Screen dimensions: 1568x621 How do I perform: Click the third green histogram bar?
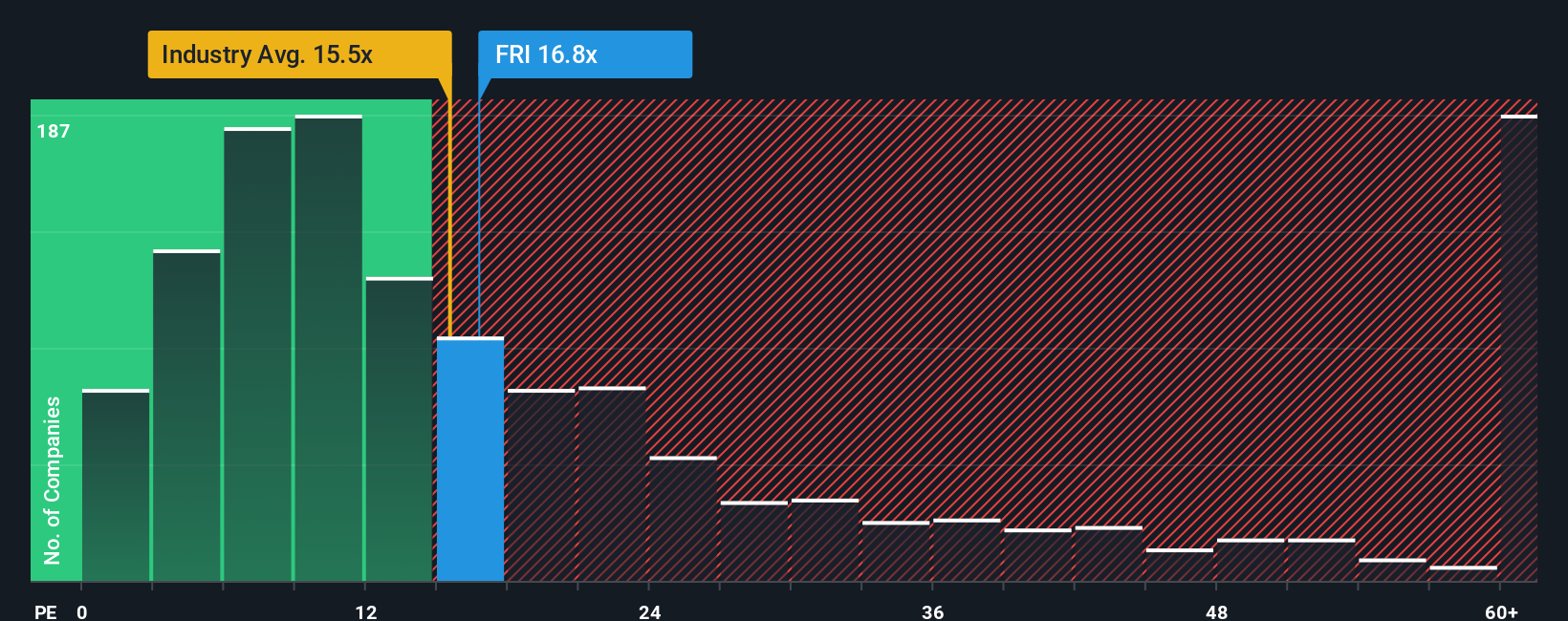[x=258, y=354]
